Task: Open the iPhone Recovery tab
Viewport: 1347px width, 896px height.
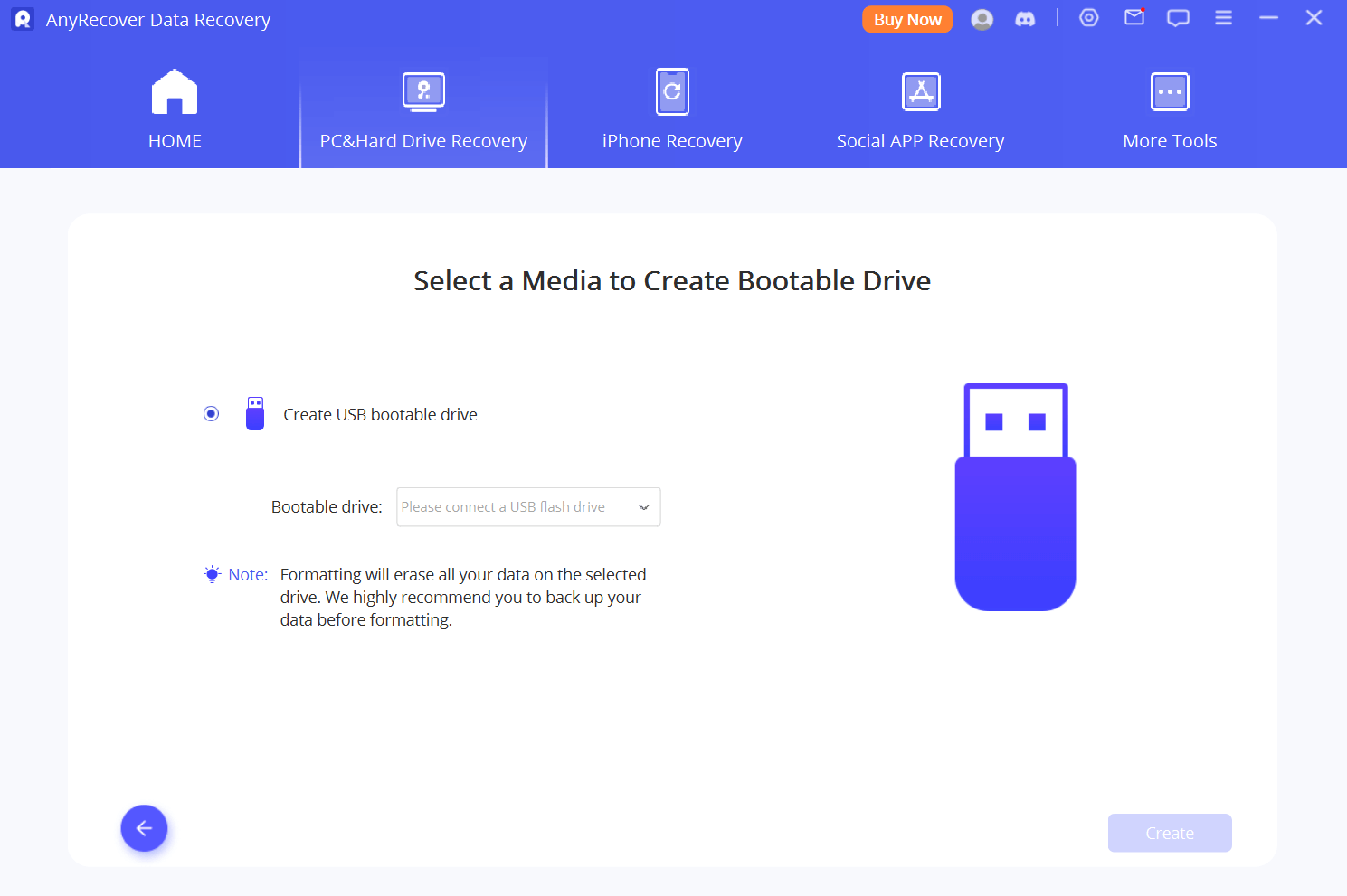Action: tap(672, 110)
